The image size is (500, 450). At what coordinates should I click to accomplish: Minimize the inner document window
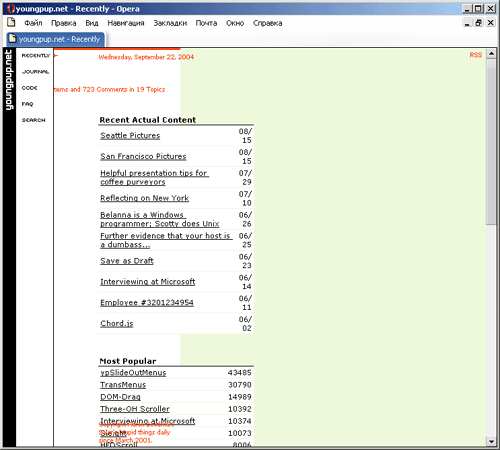tap(467, 23)
